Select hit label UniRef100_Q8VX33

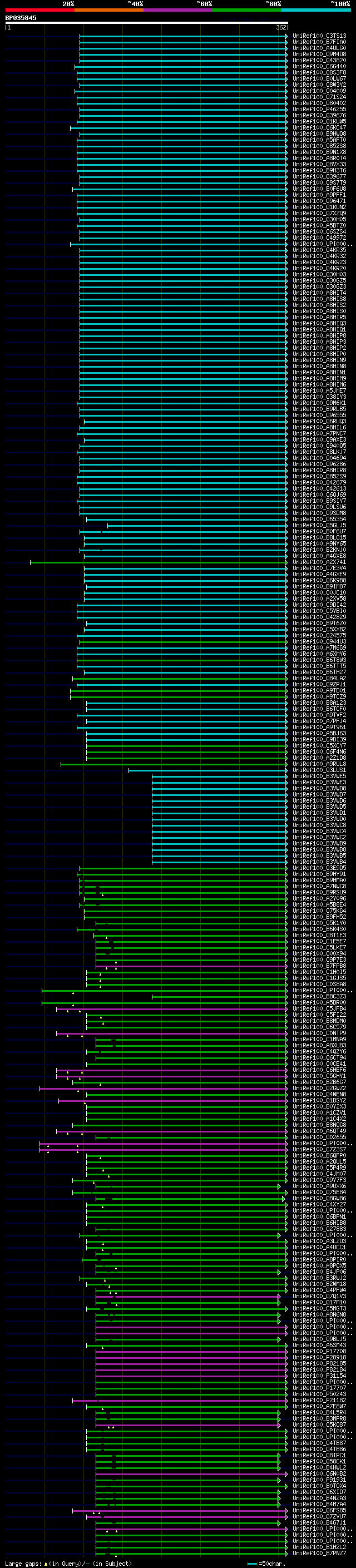point(319,164)
